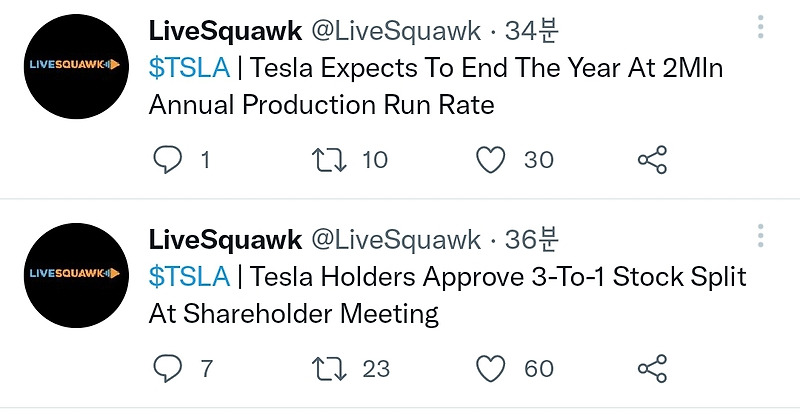Retweet the Tesla annual production run rate tweet
Viewport: 800px width, 417px height.
(329, 160)
